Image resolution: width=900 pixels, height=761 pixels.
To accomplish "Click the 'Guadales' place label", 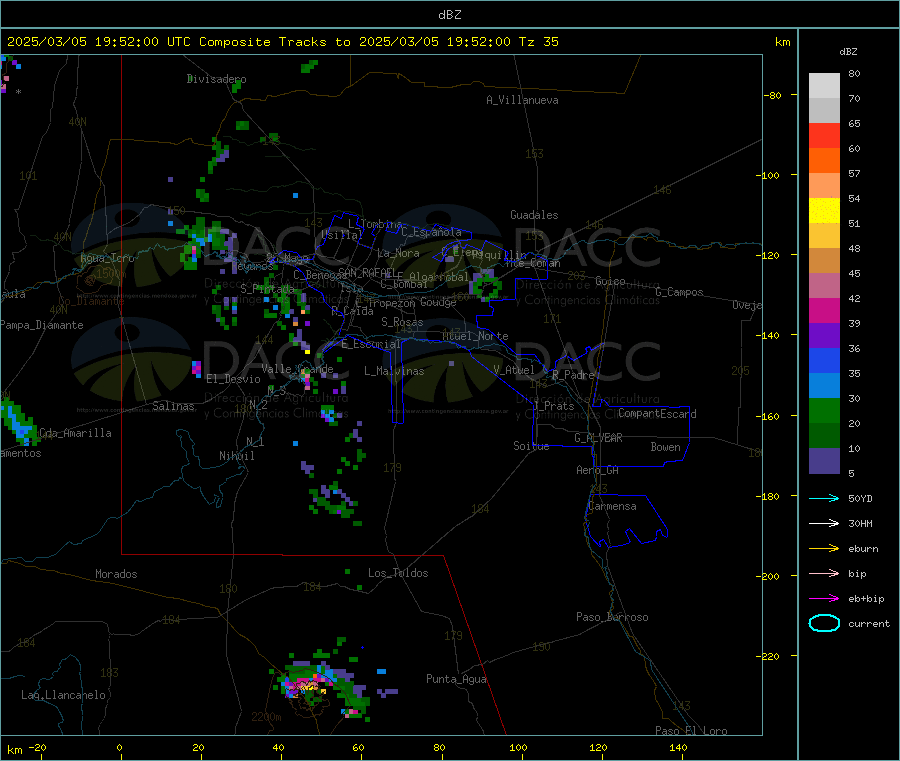I will (x=534, y=215).
